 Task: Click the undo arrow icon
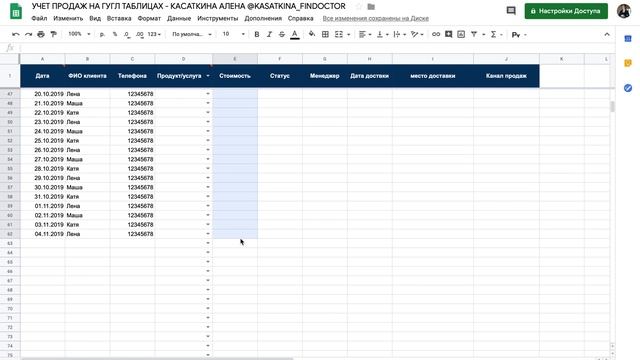point(16,35)
